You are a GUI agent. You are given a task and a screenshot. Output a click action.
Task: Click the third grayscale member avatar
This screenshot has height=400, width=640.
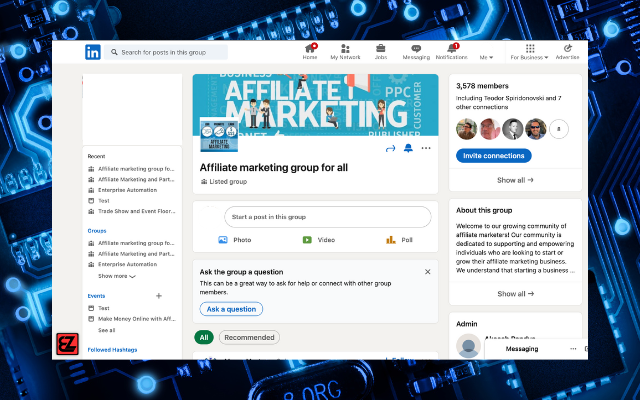(x=513, y=129)
